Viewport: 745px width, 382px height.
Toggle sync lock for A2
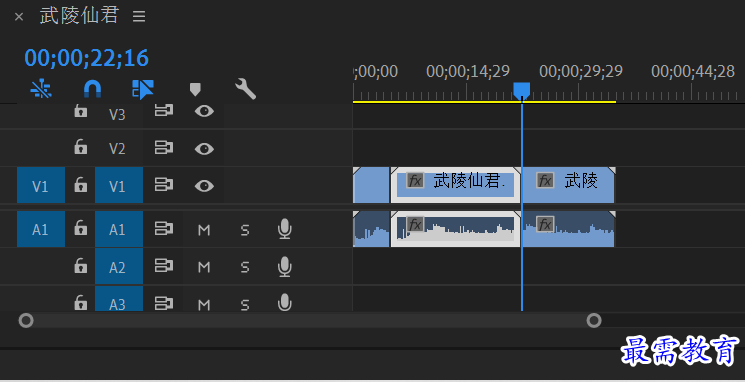click(x=164, y=266)
